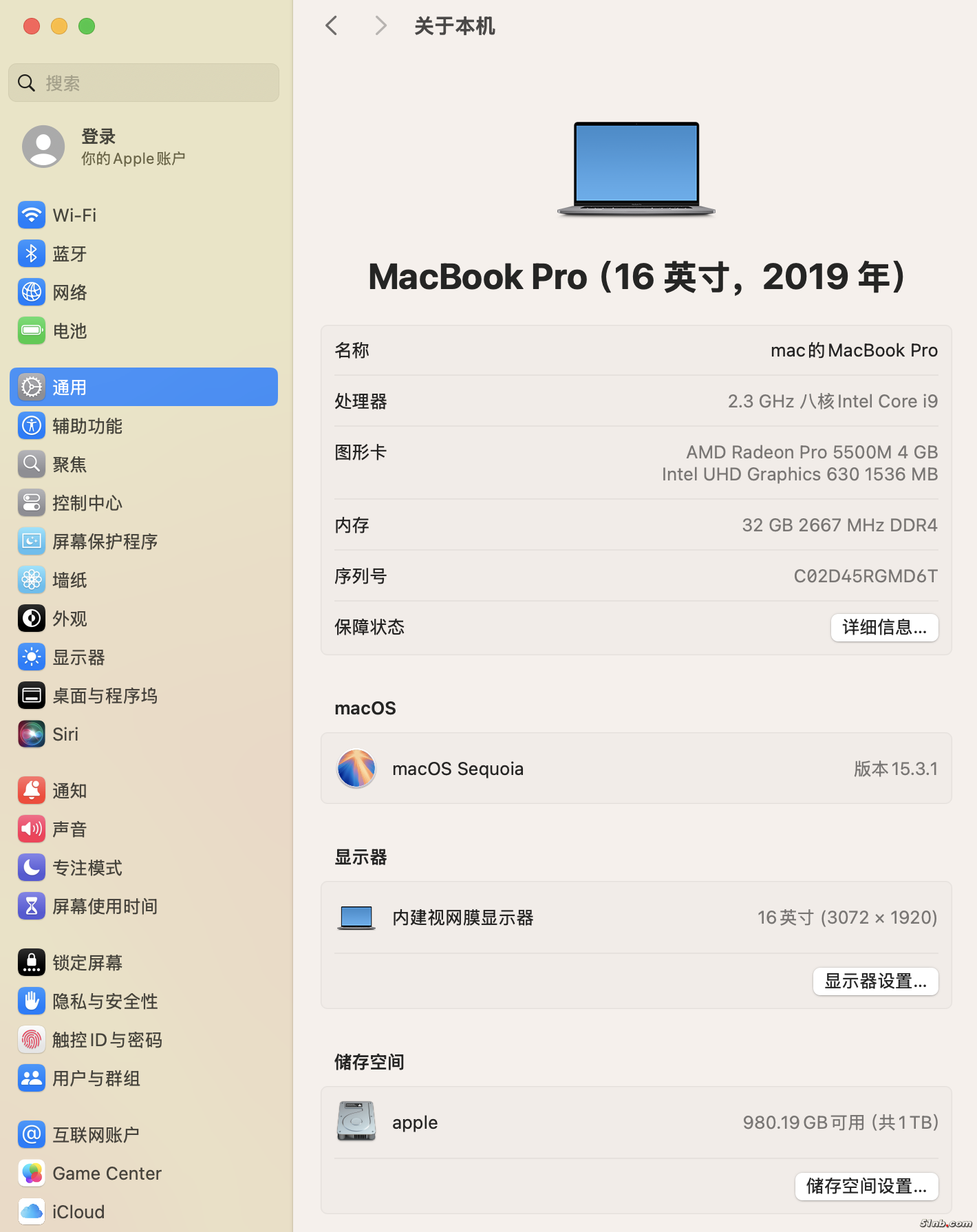Screen dimensions: 977x1232
Task: Open Touch ID (触控ID与密码) fingerprint icon
Action: coord(32,1040)
